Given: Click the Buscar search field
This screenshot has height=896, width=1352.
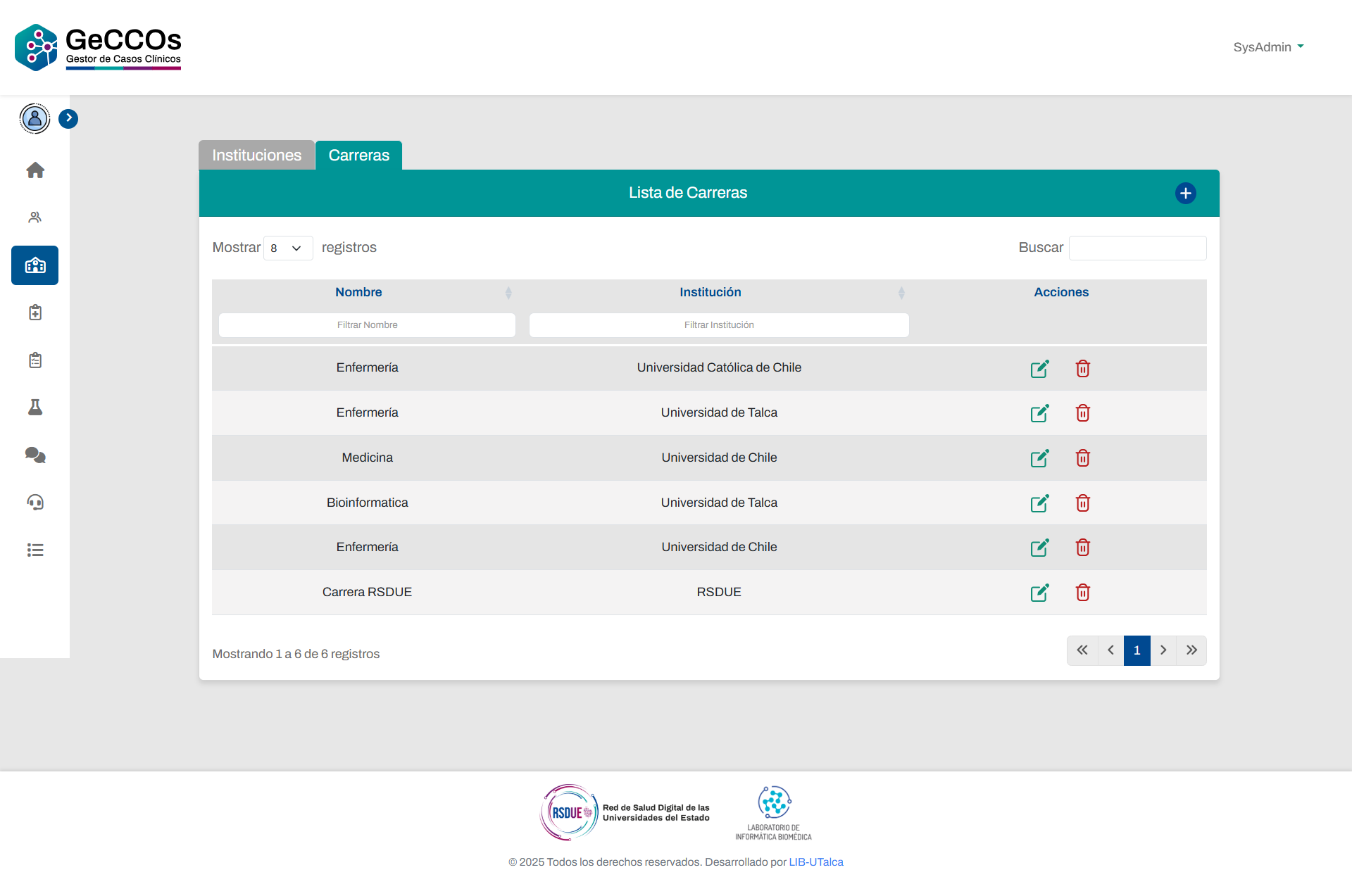Looking at the screenshot, I should coord(1137,248).
